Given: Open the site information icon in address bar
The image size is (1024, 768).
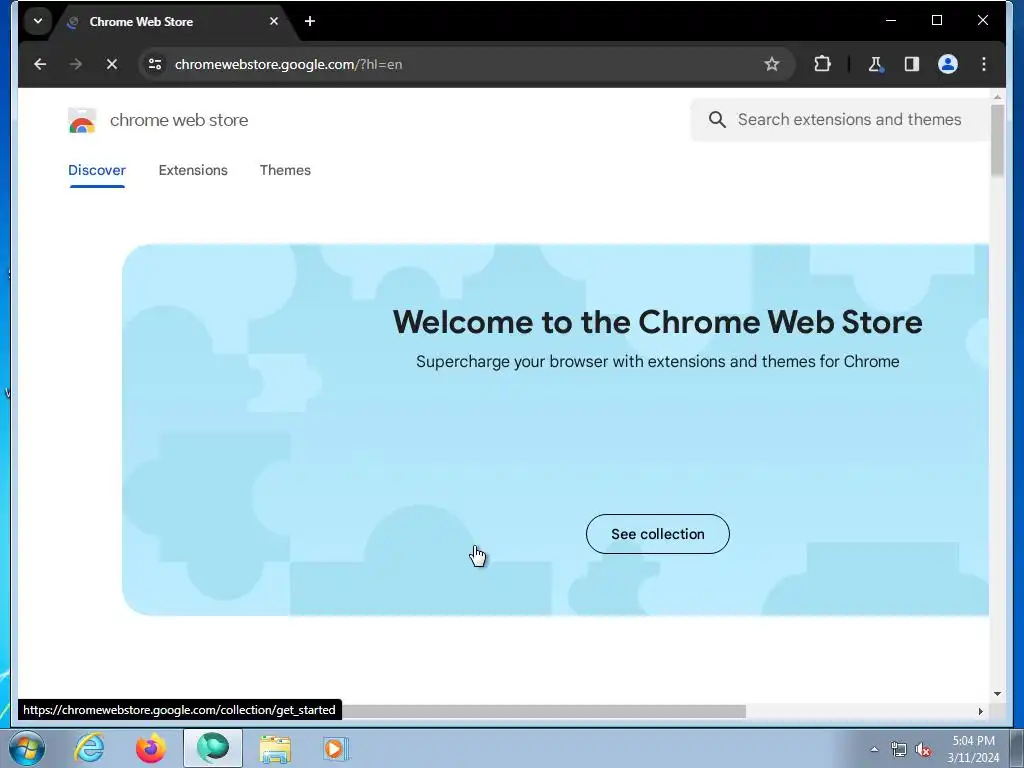Looking at the screenshot, I should click(x=155, y=64).
